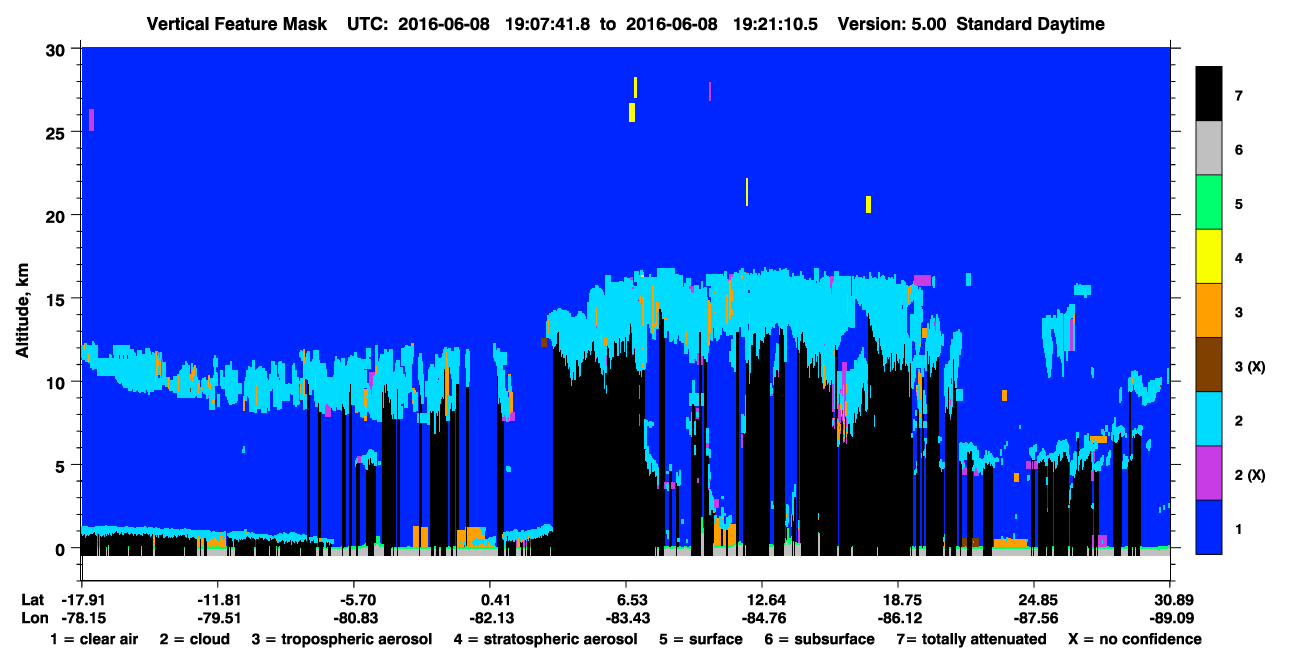Click the purple colorbar segment labeled 2 (X)
This screenshot has height=667, width=1300.
pyautogui.click(x=1209, y=472)
